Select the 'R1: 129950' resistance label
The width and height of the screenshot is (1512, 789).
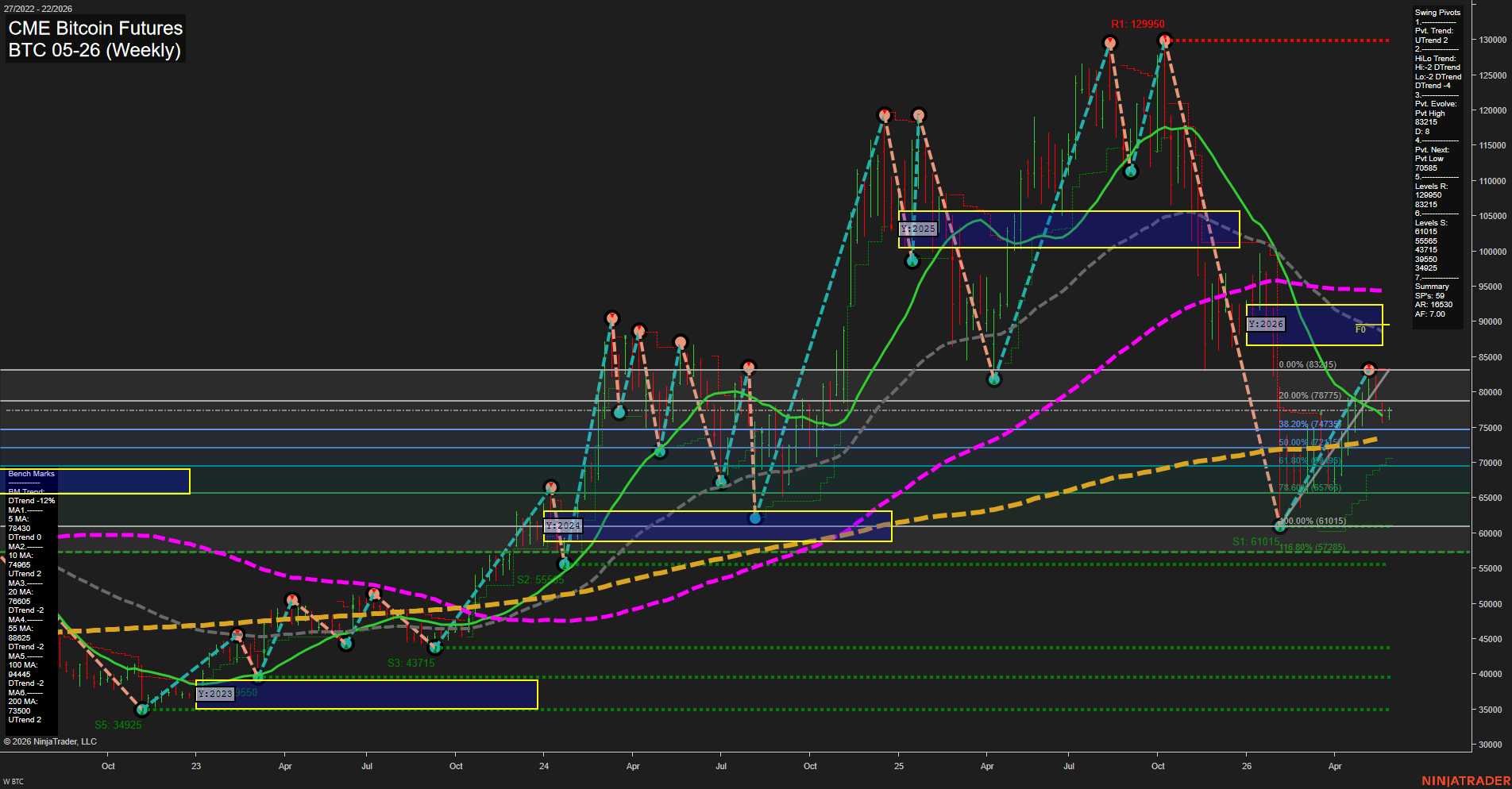click(x=1138, y=24)
